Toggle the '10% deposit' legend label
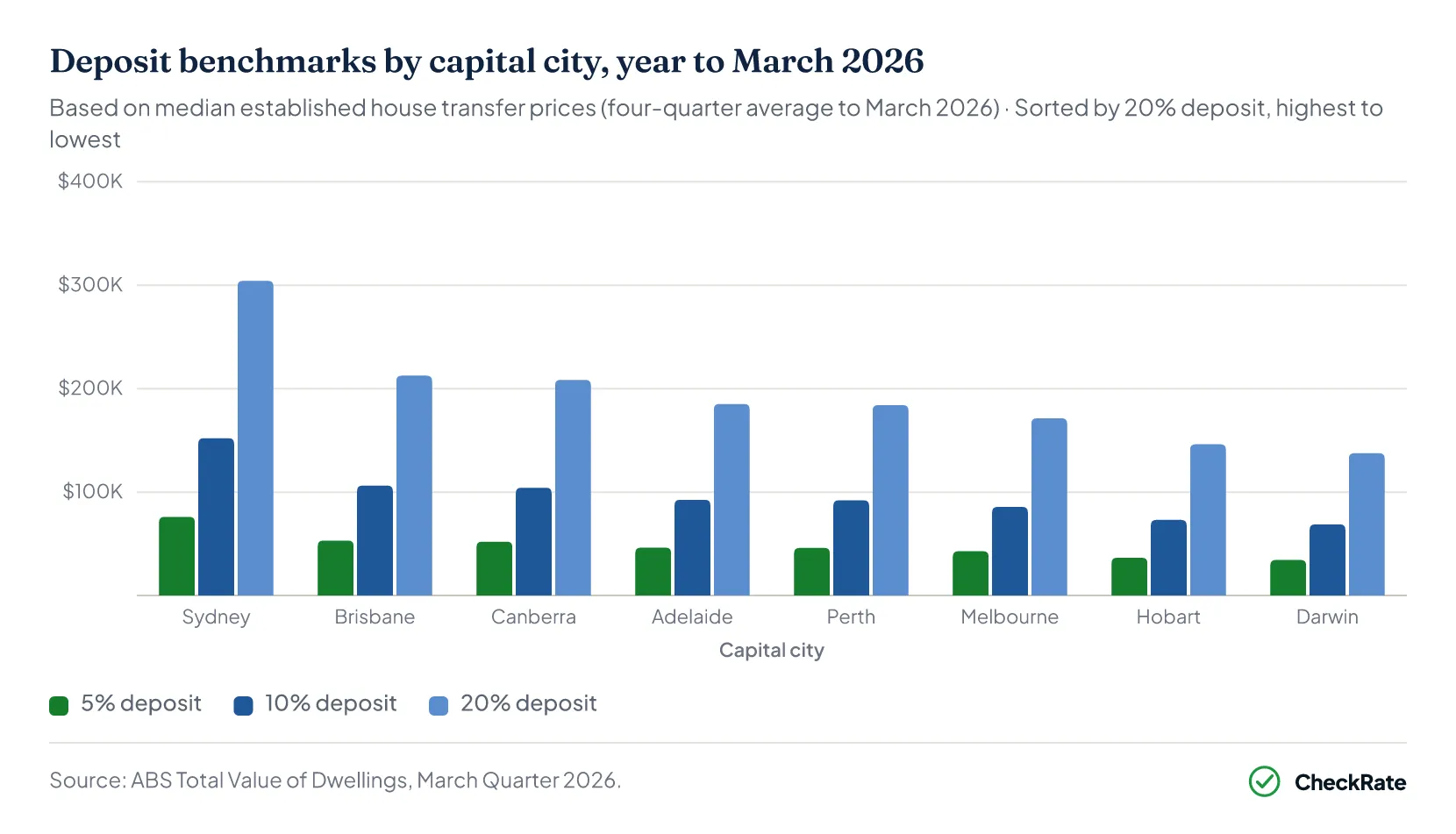The height and width of the screenshot is (834, 1456). (331, 703)
